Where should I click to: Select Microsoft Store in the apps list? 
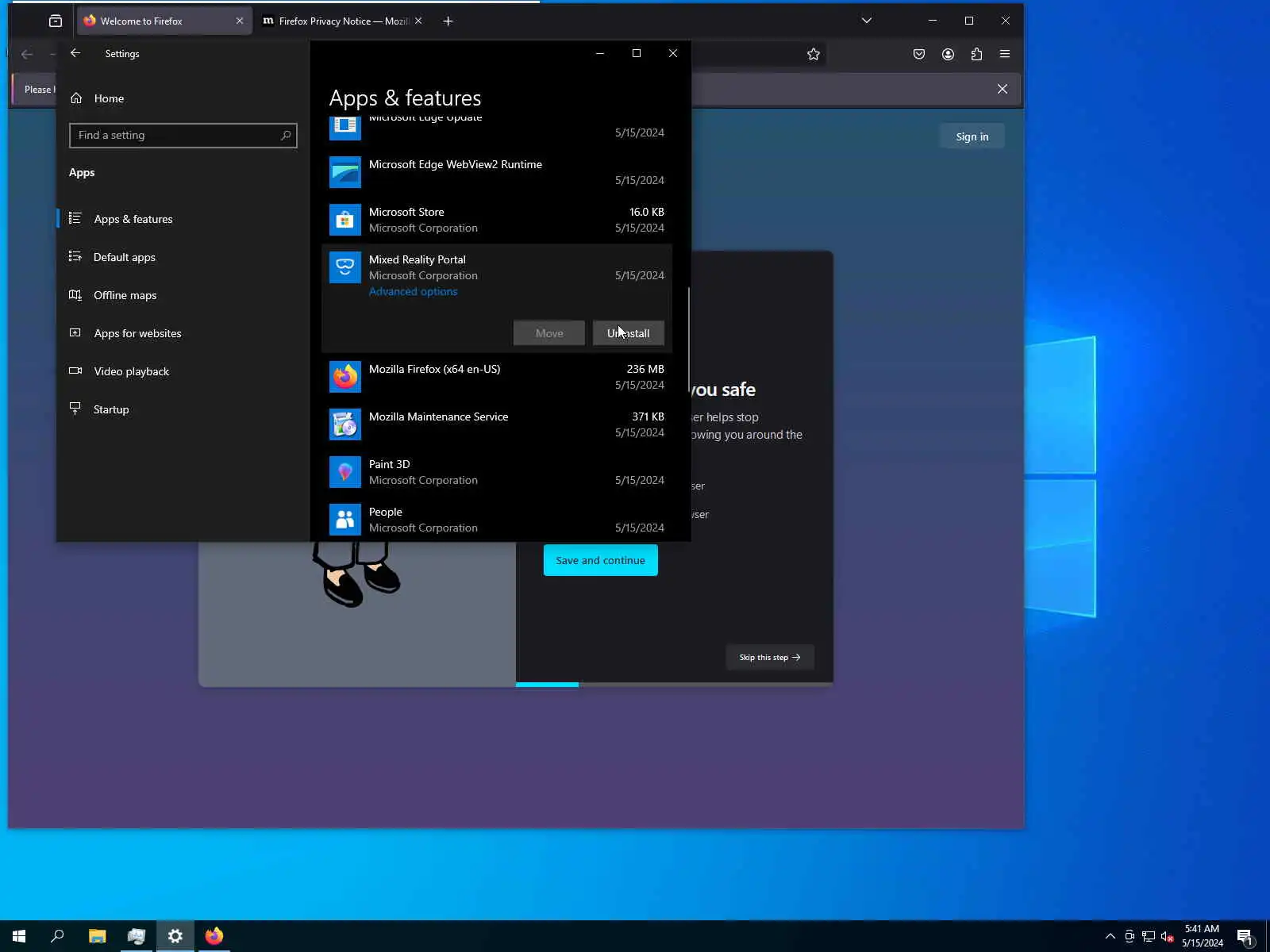click(497, 220)
